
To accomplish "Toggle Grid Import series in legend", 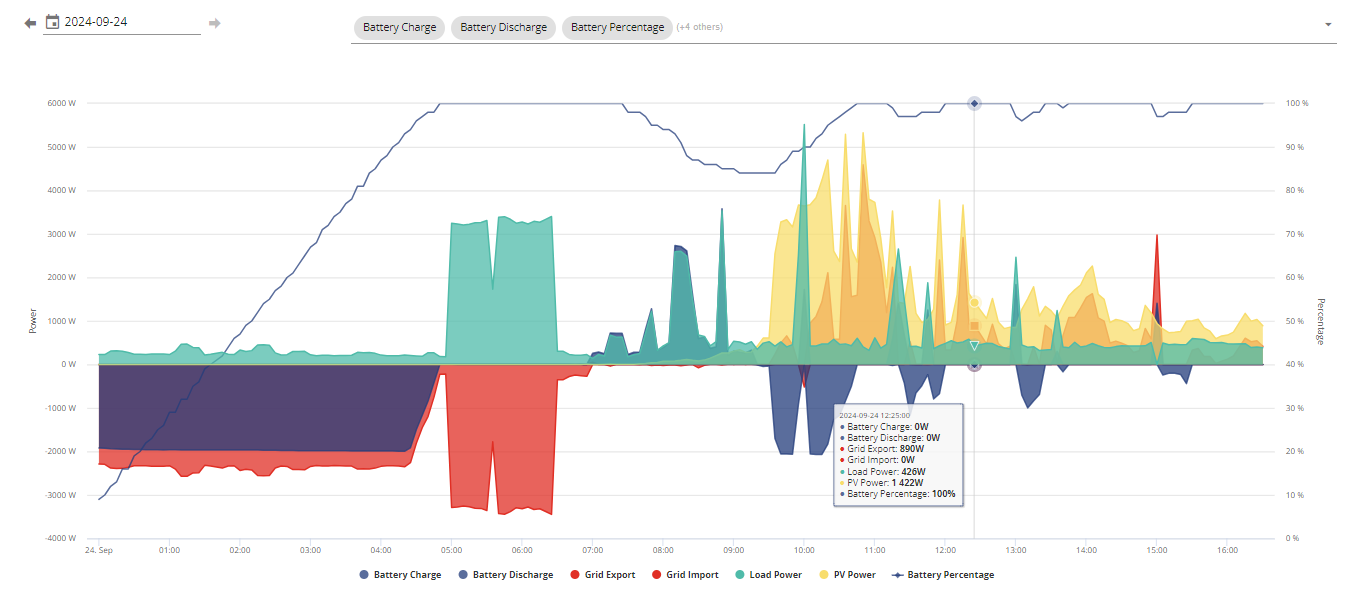I will [685, 575].
